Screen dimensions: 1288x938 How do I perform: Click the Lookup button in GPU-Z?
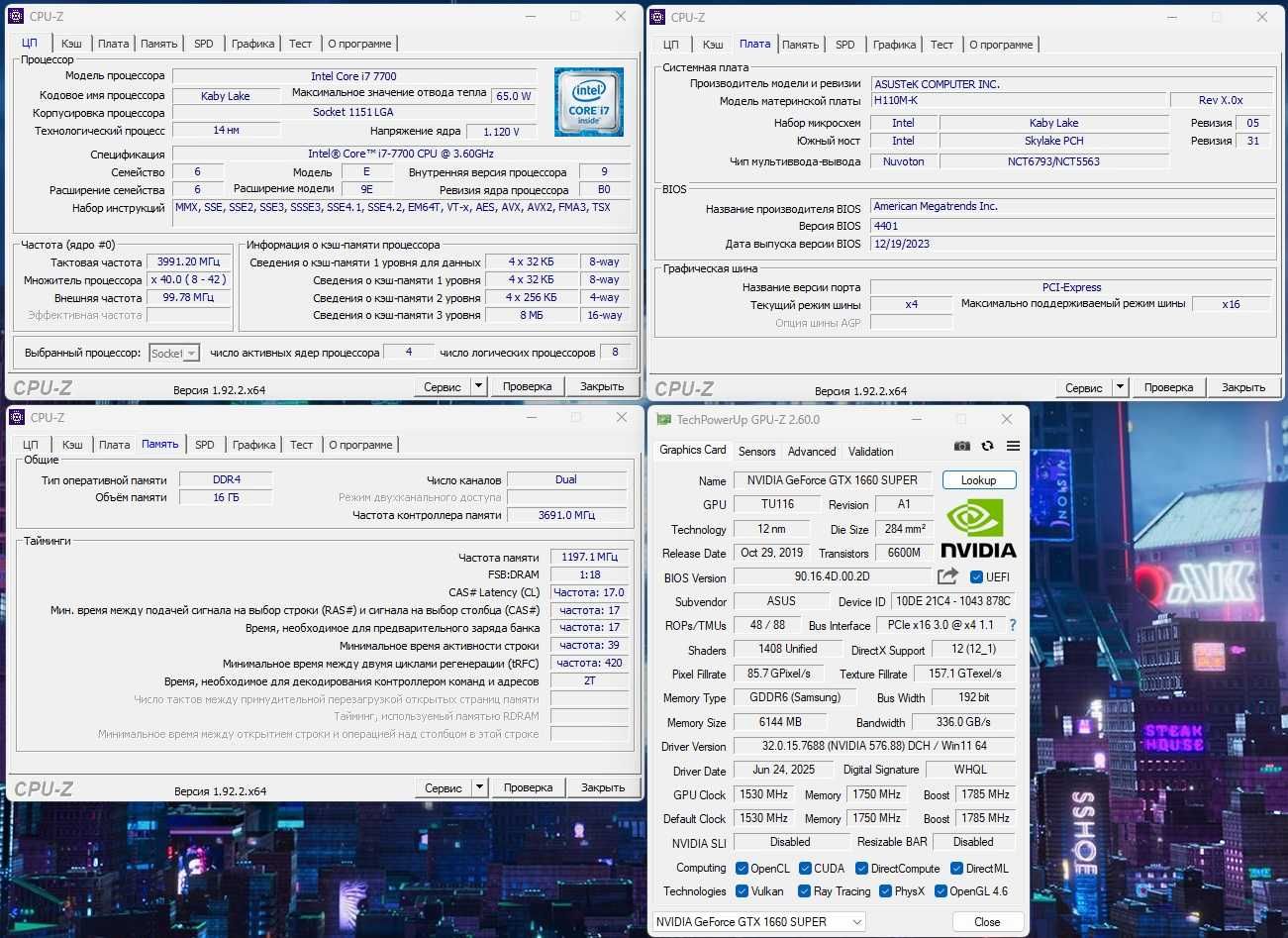point(978,480)
